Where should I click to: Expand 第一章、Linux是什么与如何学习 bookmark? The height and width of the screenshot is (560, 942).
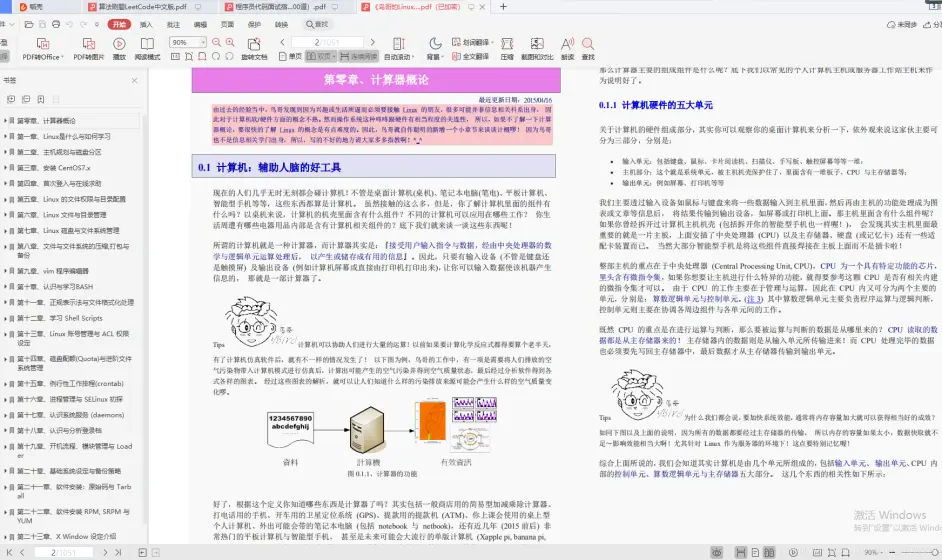coord(5,136)
